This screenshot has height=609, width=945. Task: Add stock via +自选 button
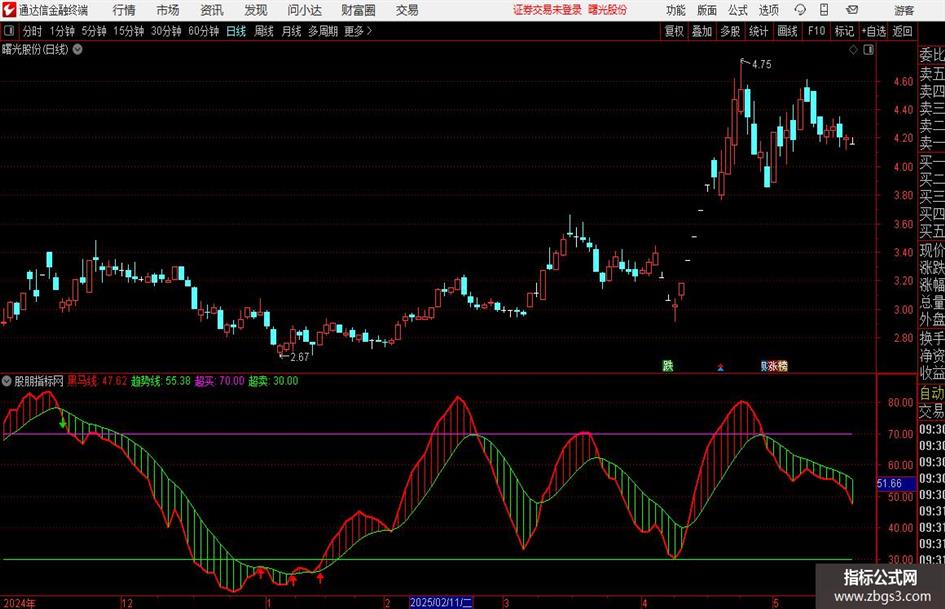[873, 31]
